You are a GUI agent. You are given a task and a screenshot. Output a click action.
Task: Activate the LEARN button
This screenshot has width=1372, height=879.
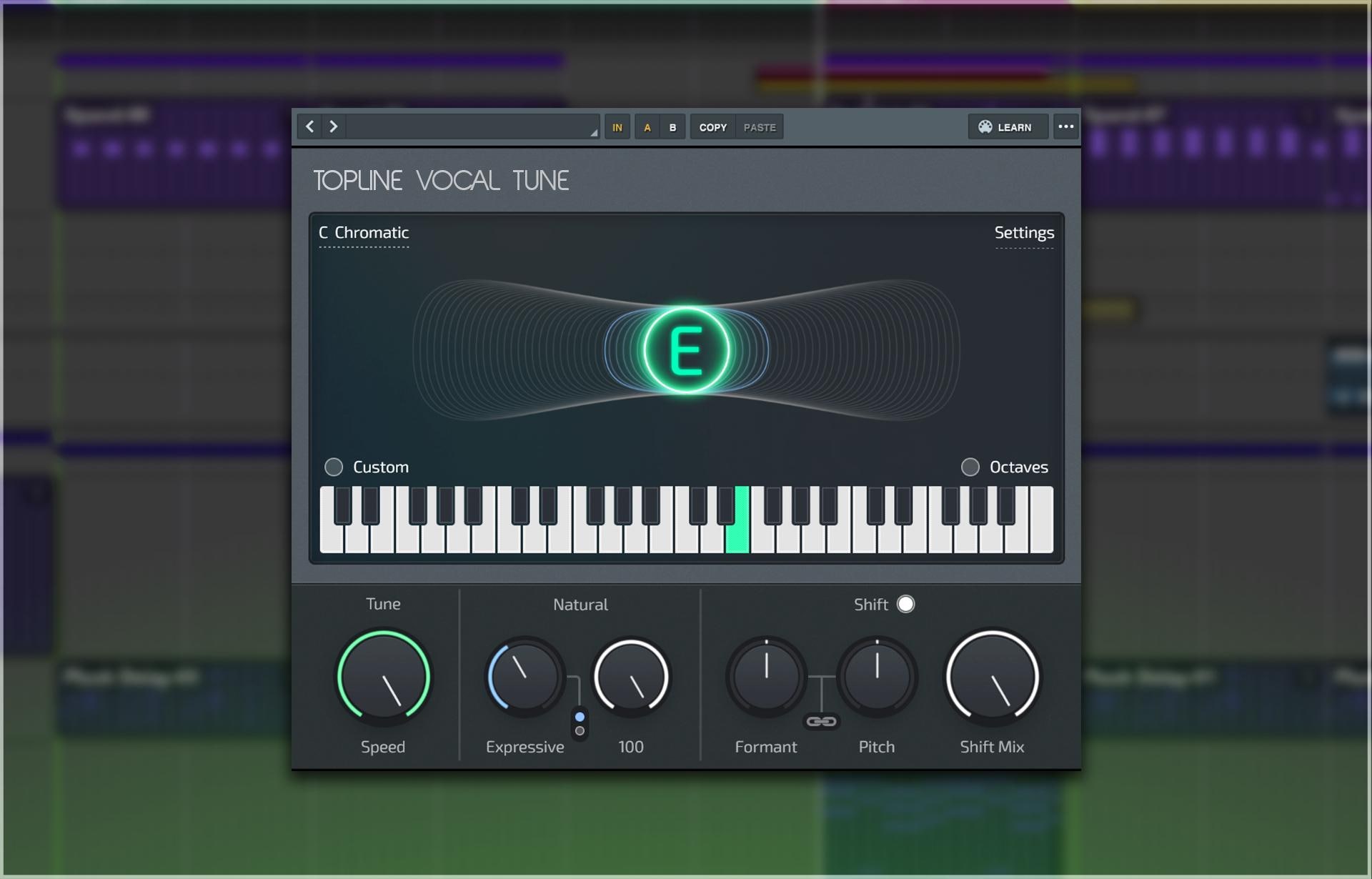(x=1008, y=127)
